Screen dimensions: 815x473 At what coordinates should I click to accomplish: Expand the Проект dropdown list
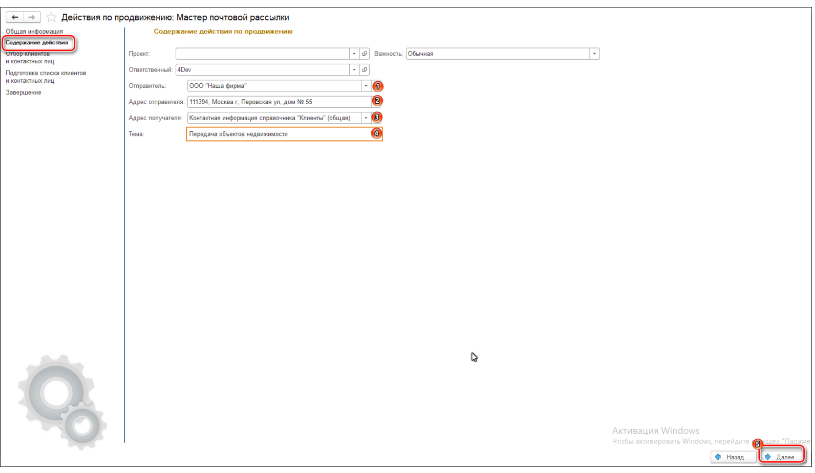[x=354, y=54]
